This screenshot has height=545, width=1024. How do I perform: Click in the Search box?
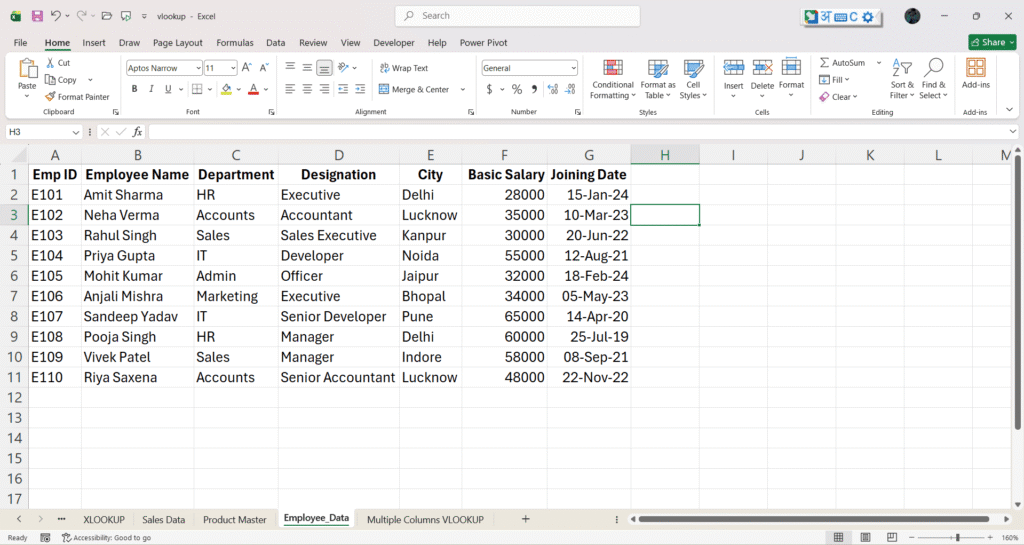[518, 16]
